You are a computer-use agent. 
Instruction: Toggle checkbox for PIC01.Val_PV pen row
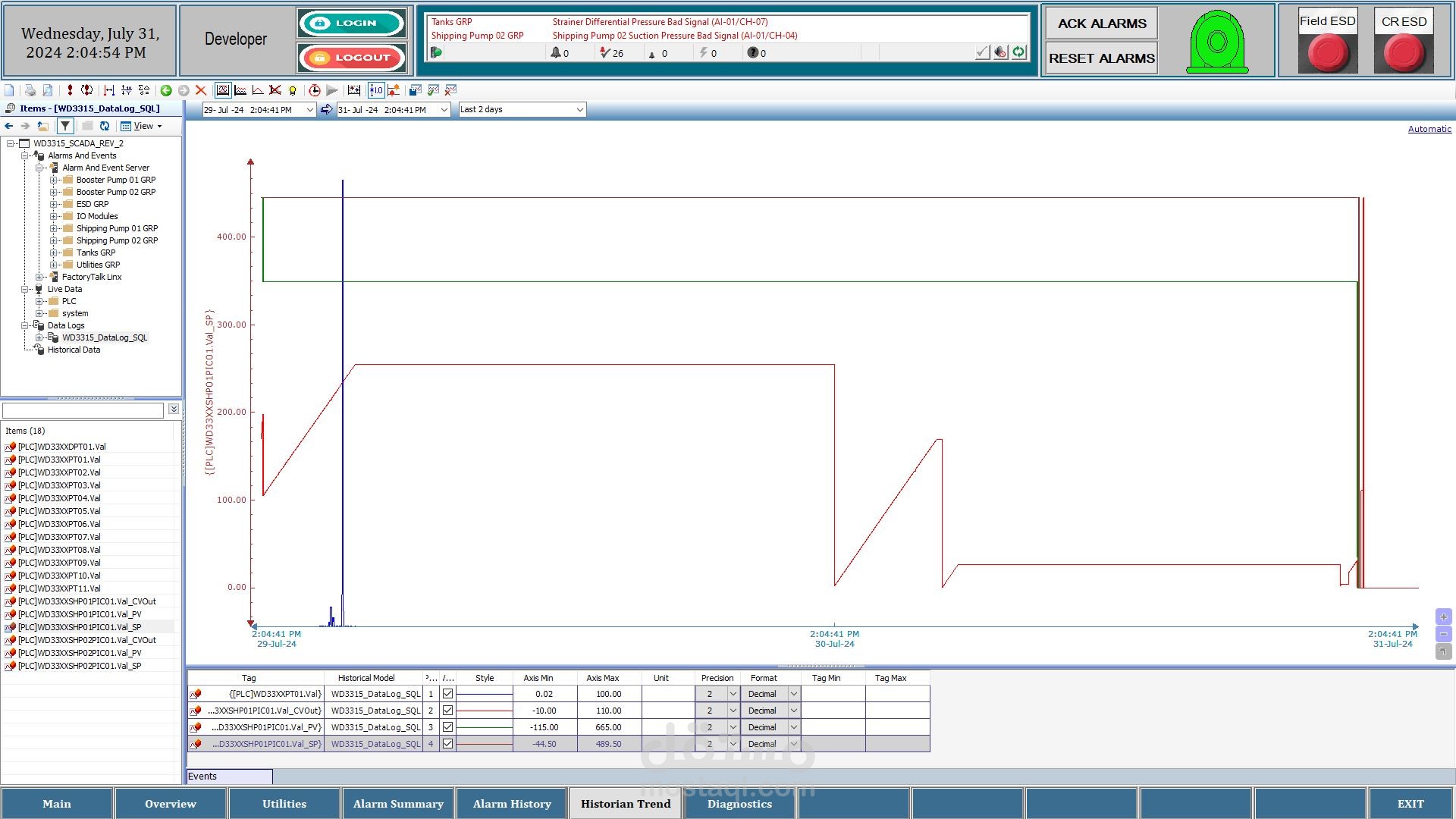[x=447, y=727]
